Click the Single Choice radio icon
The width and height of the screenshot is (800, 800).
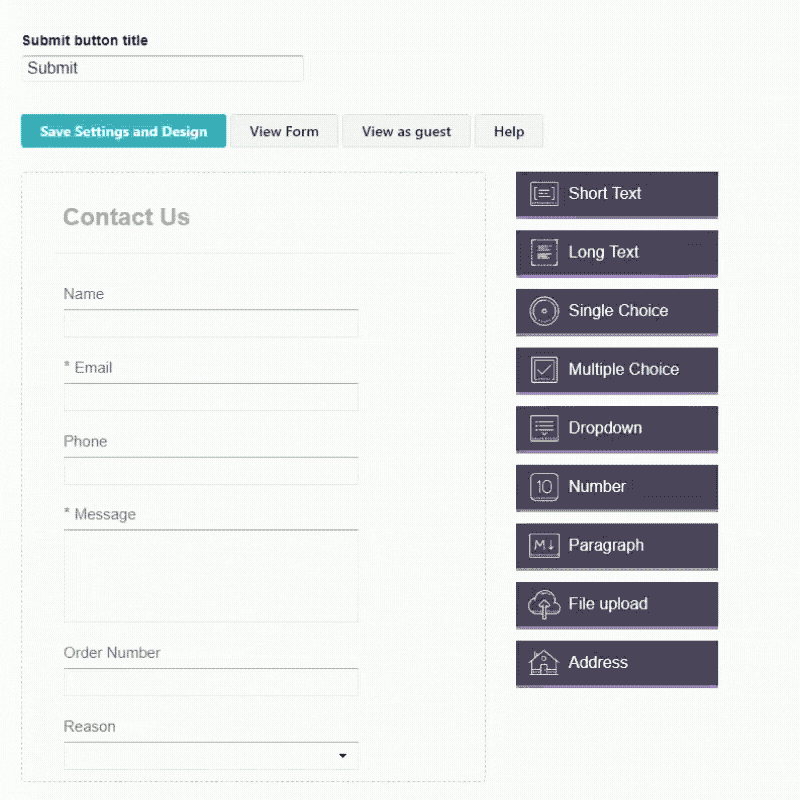(x=544, y=311)
